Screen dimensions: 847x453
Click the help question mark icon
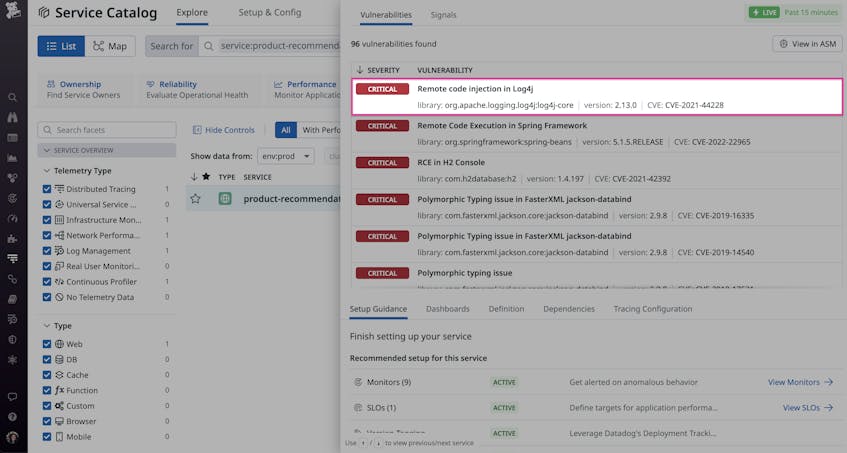pyautogui.click(x=13, y=416)
